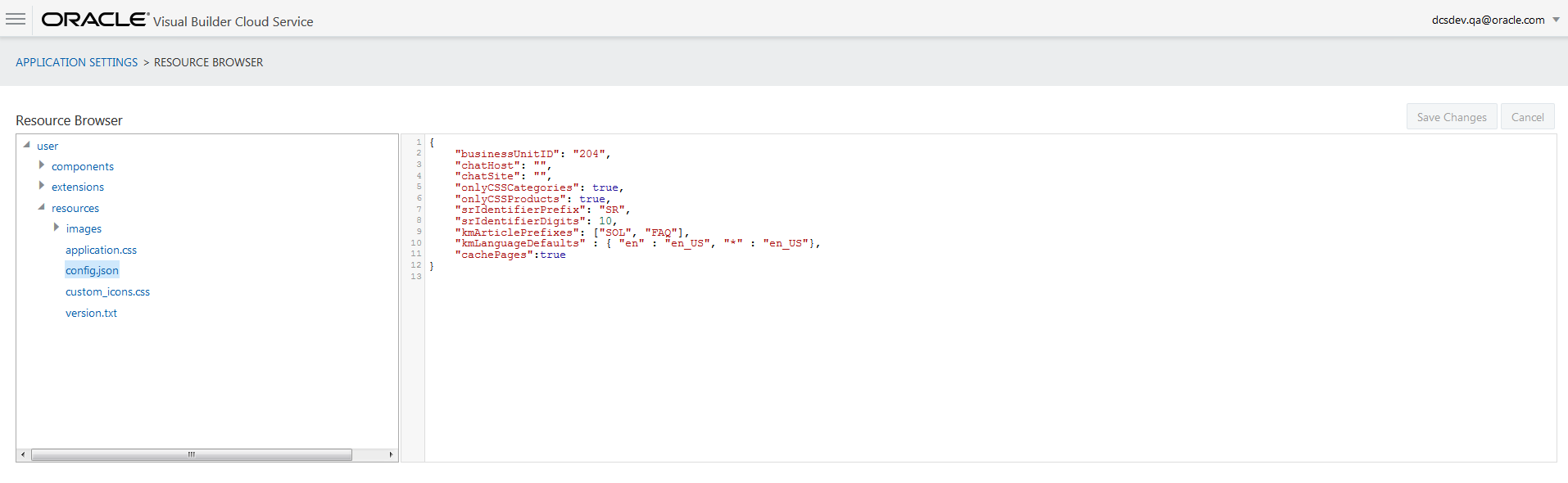Collapse the user tree node

(x=27, y=145)
